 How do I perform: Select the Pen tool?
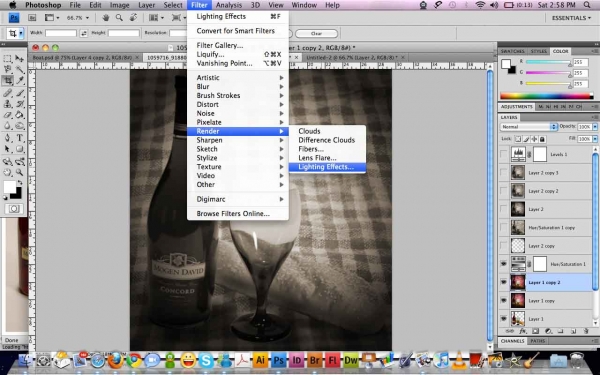7,138
